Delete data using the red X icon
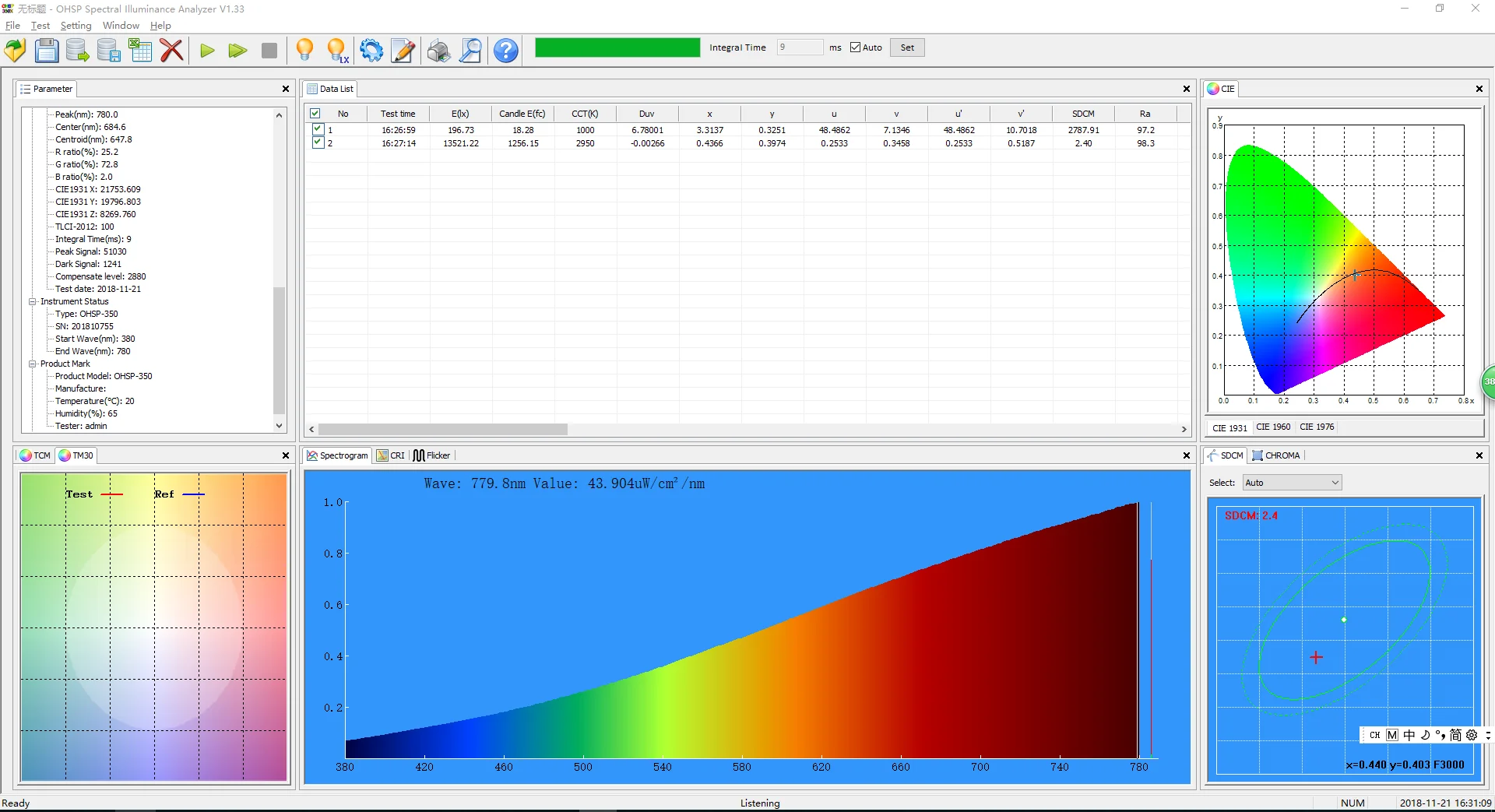The image size is (1495, 812). pos(171,50)
